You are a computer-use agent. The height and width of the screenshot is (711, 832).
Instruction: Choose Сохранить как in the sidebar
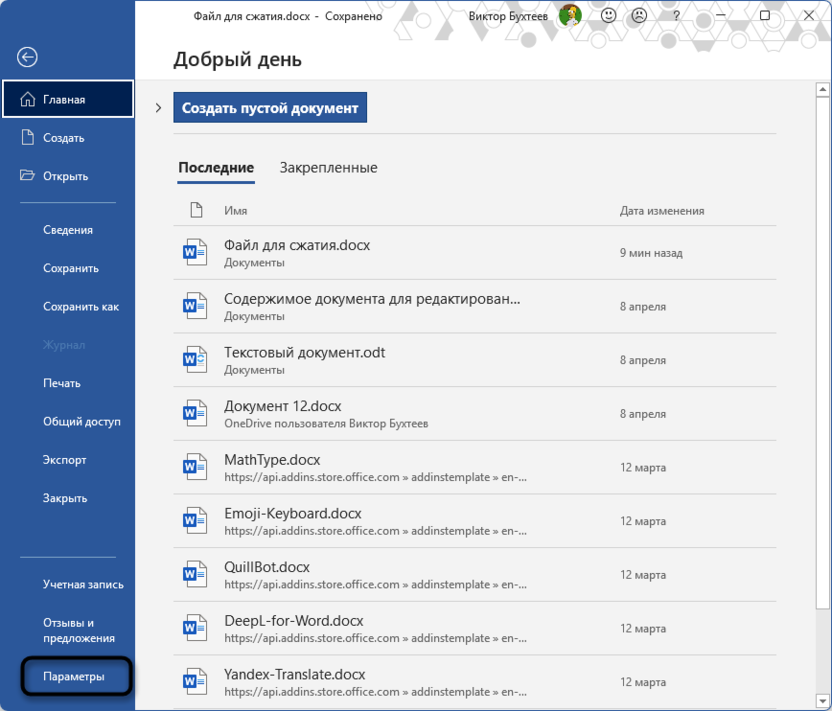coord(81,306)
